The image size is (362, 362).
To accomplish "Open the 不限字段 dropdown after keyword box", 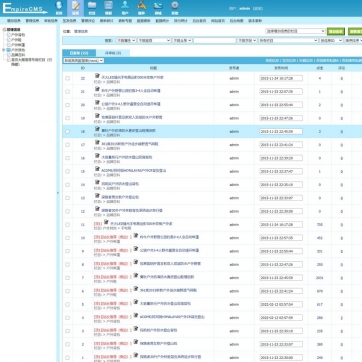I will (247, 40).
